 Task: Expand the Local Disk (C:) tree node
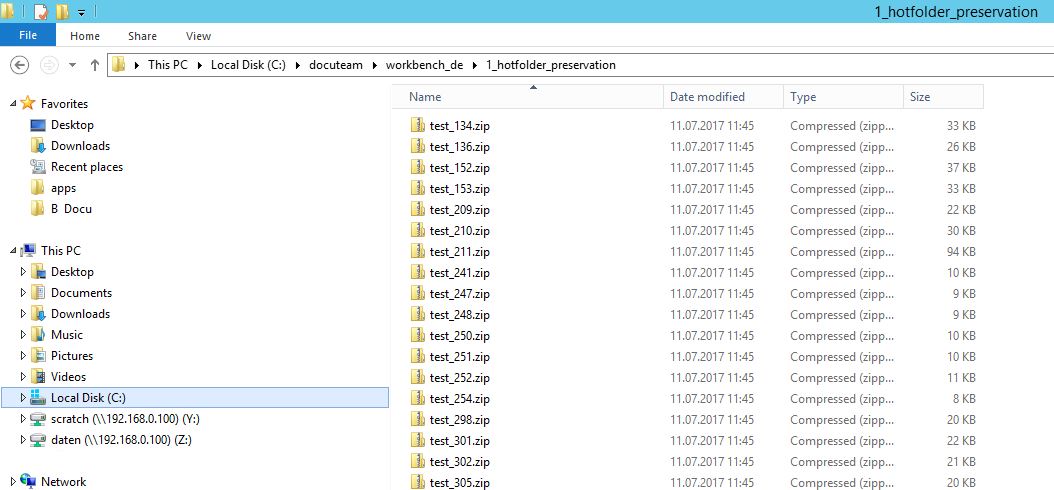point(24,398)
